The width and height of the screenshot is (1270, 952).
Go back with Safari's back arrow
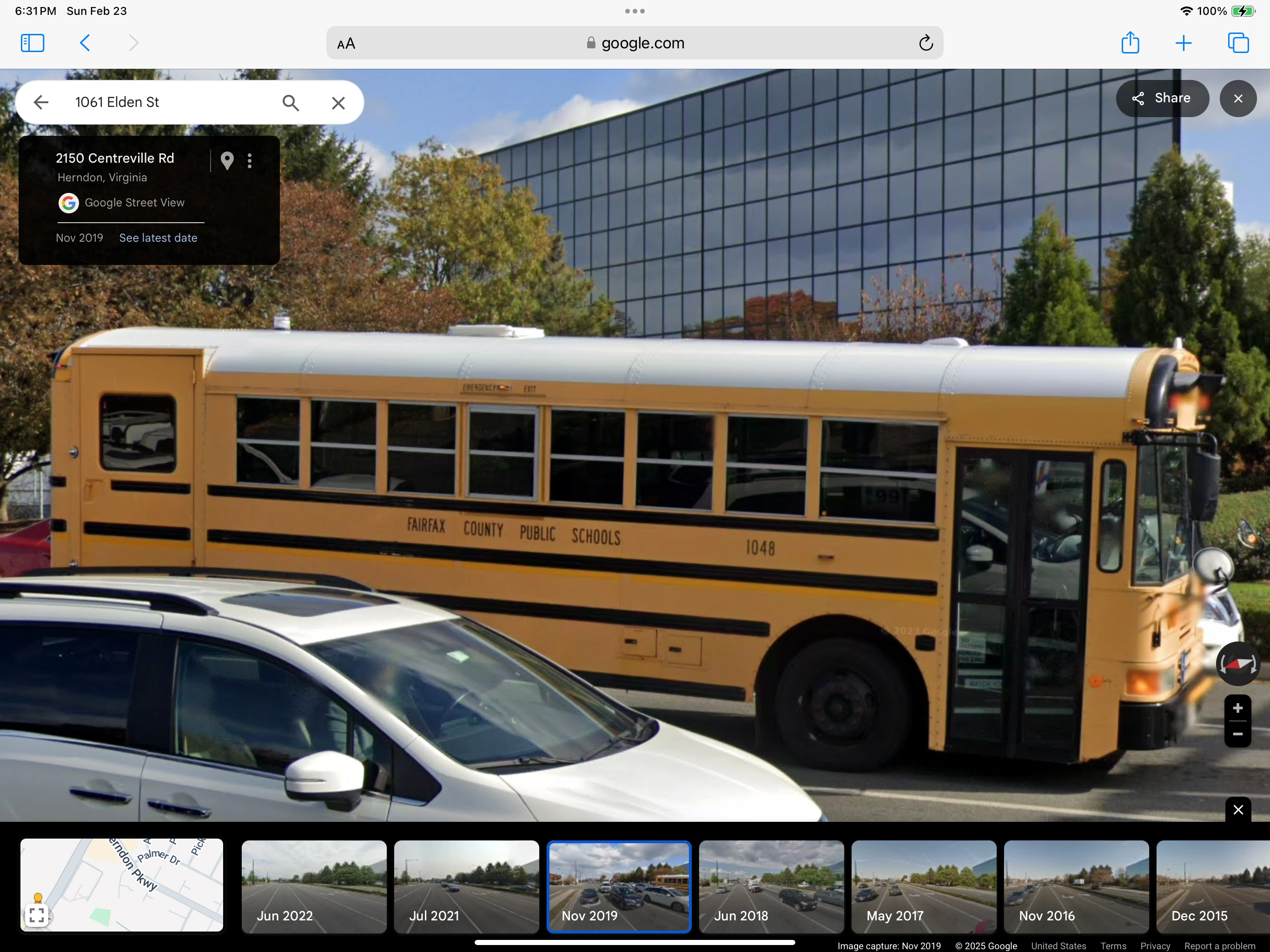coord(85,43)
